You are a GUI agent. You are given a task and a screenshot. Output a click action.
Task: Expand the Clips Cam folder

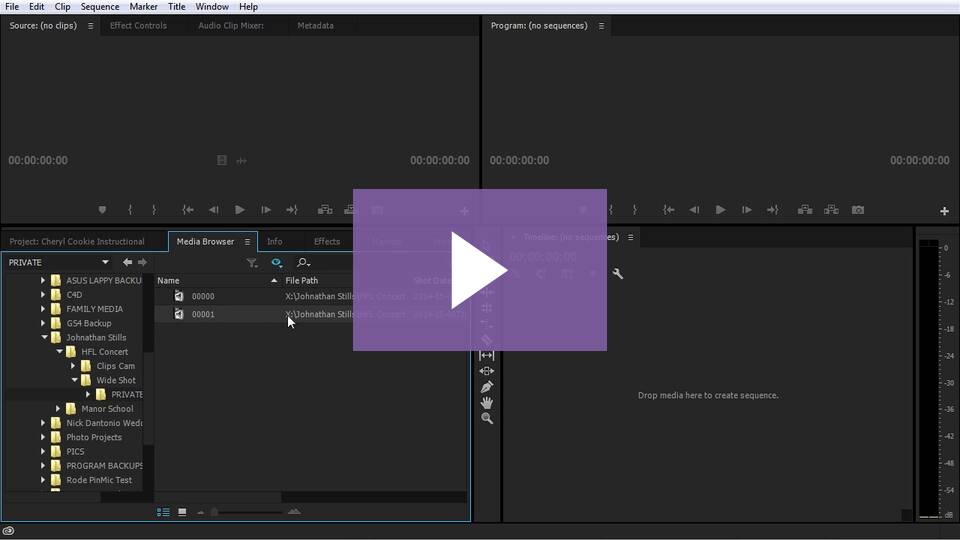[x=73, y=366]
